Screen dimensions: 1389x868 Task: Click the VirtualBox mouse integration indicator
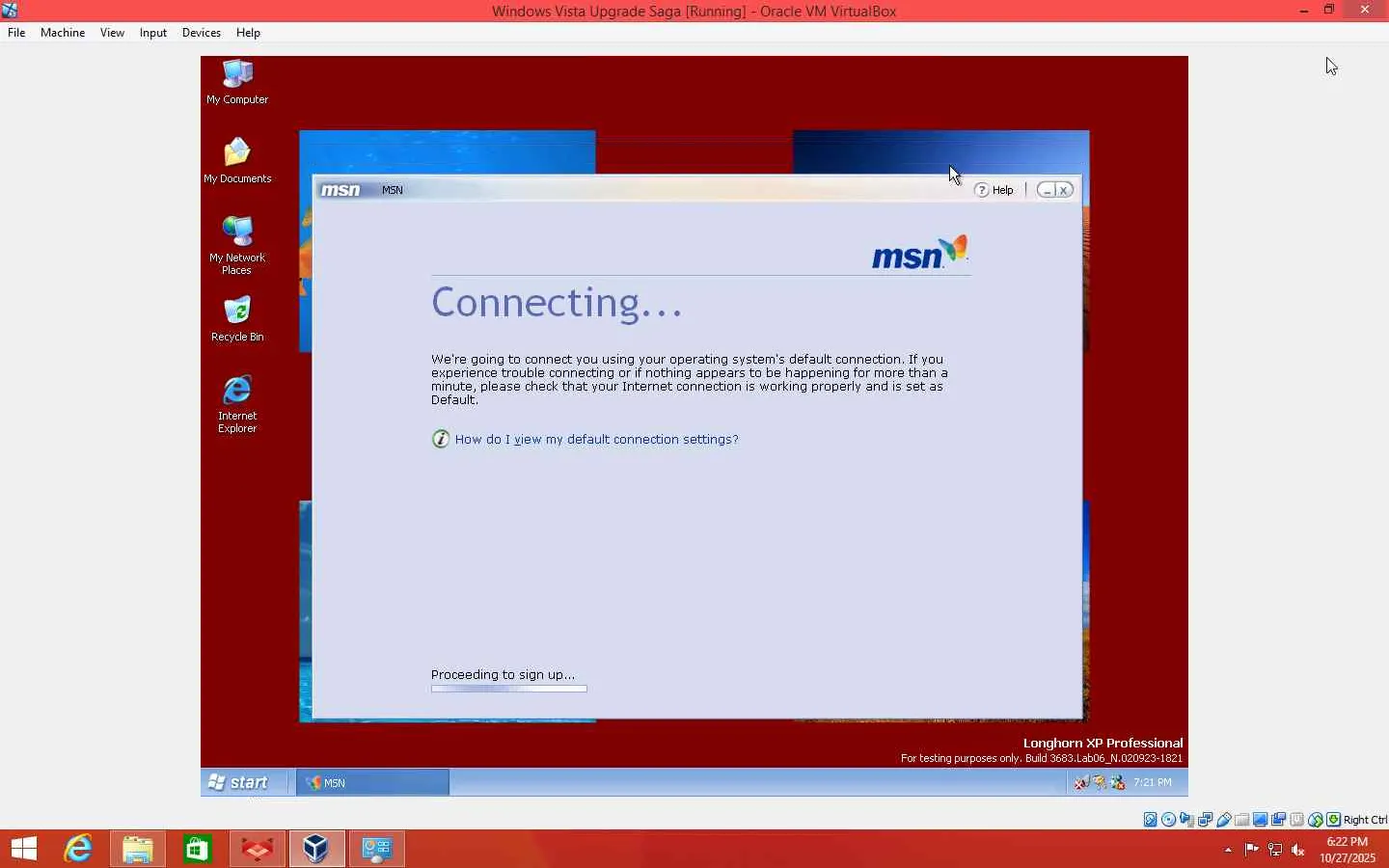point(1316,820)
